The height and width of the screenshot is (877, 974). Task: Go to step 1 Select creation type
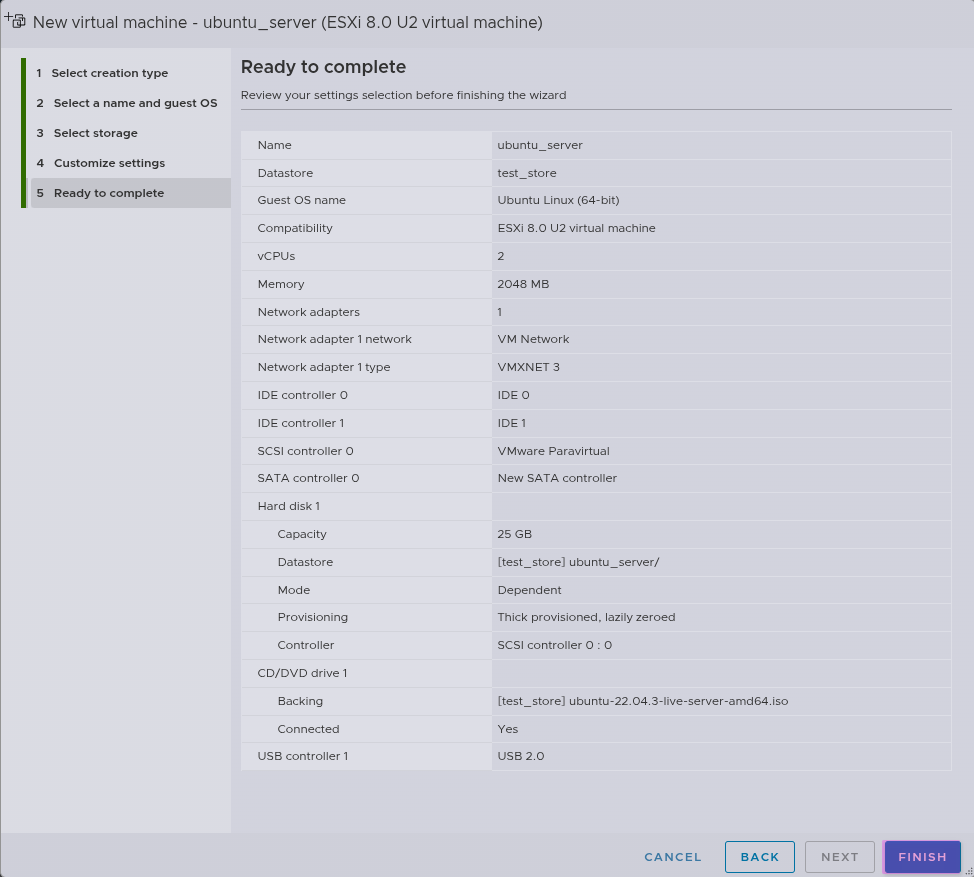coord(109,73)
